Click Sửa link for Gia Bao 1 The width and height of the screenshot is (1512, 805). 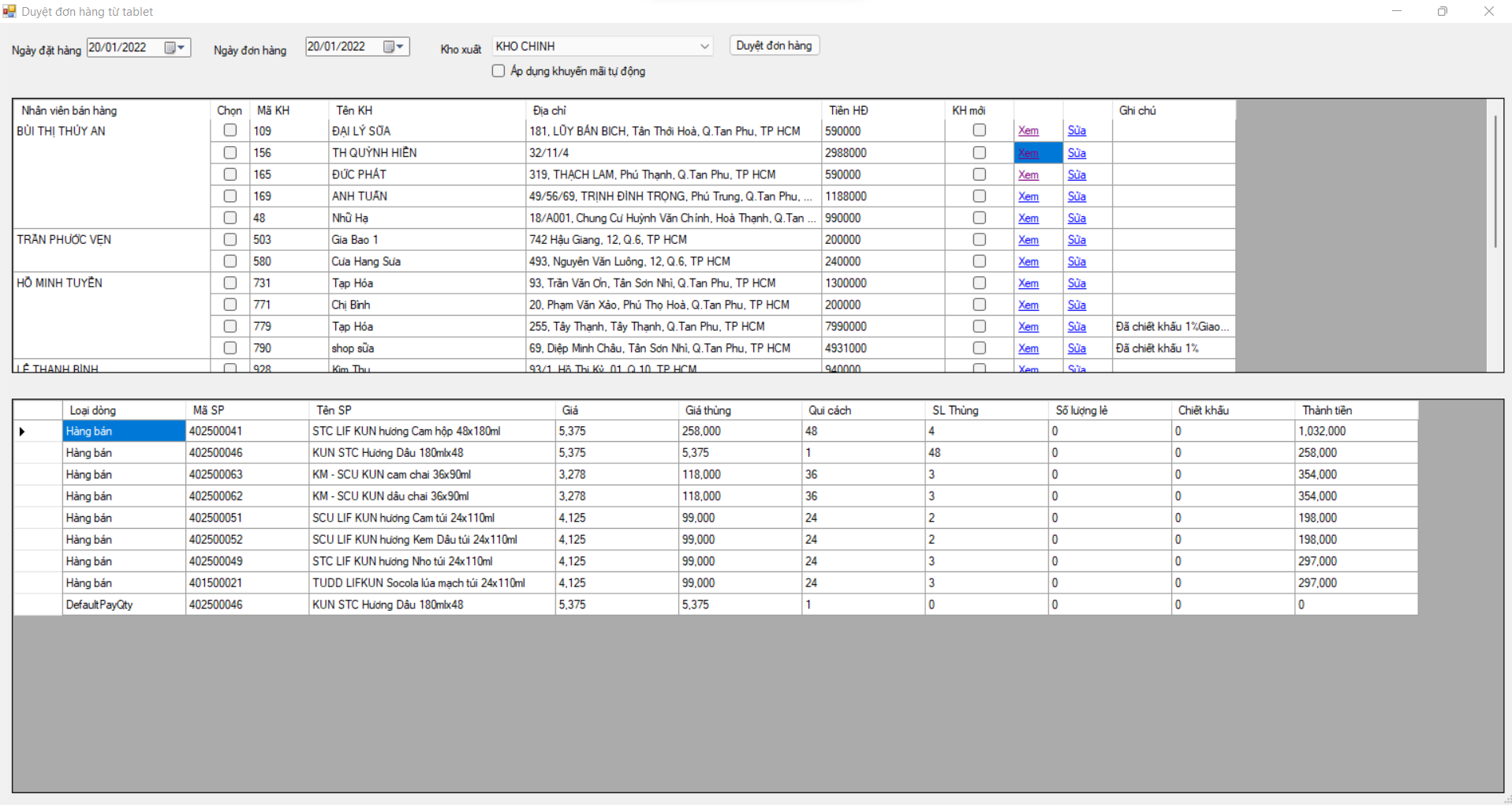[1077, 240]
